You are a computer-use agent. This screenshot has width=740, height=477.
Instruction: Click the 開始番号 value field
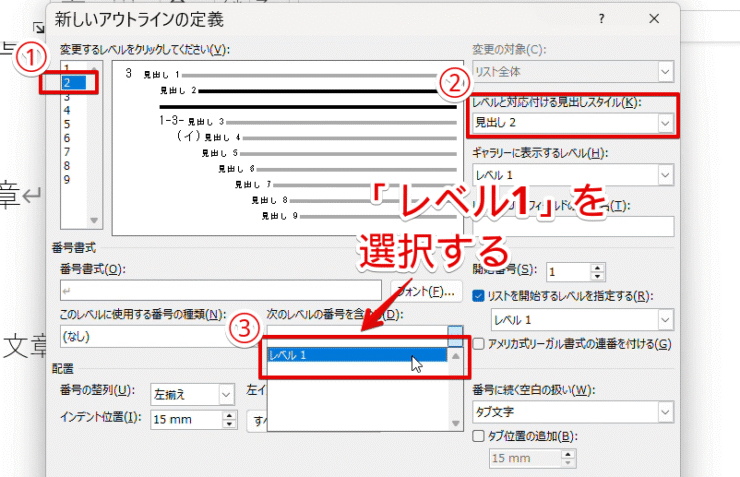coord(569,272)
